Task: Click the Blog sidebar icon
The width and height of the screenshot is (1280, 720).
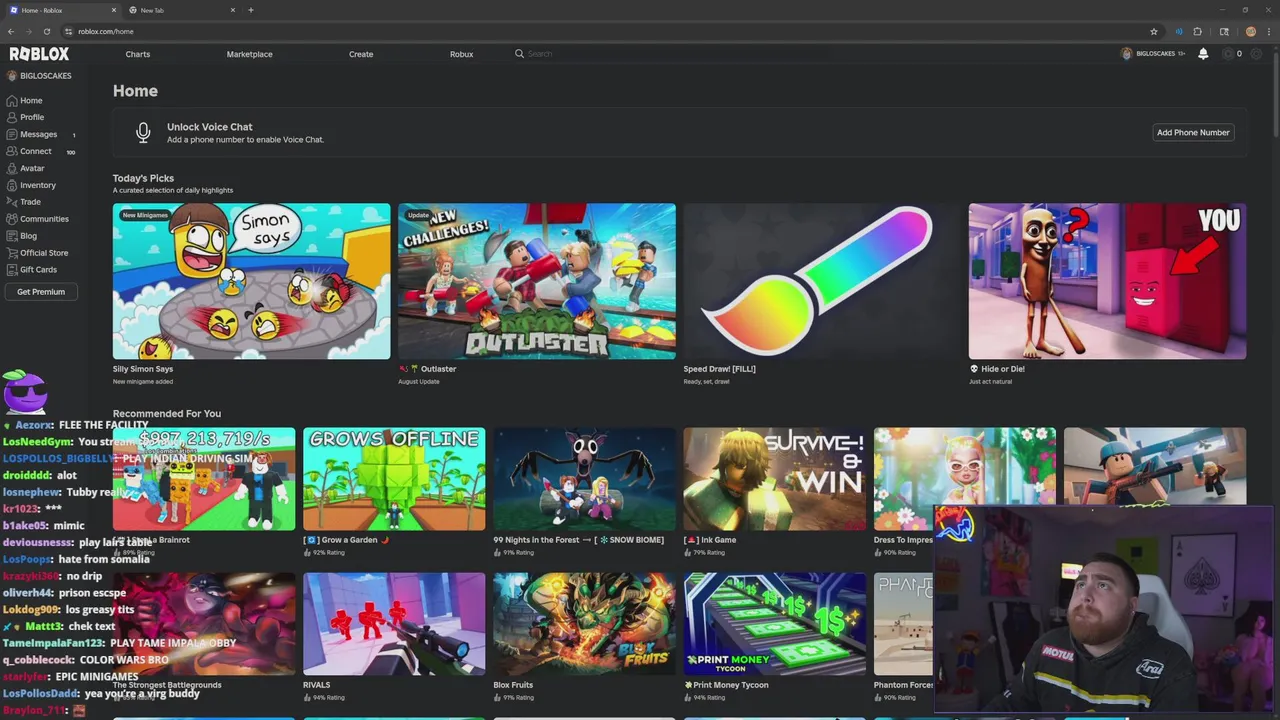Action: (11, 236)
